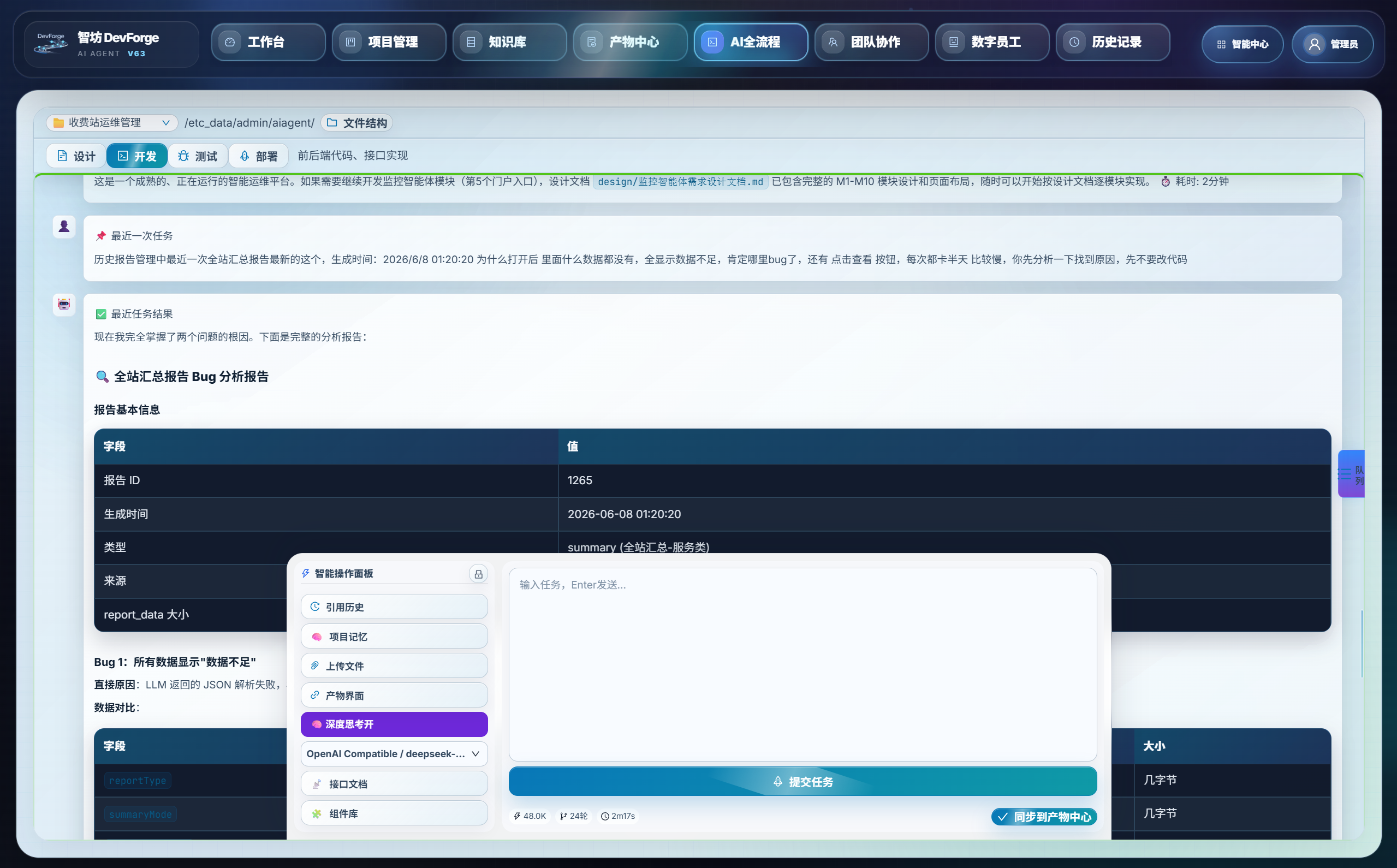The height and width of the screenshot is (868, 1397).
Task: Switch to the 部署 stage tab
Action: [258, 156]
